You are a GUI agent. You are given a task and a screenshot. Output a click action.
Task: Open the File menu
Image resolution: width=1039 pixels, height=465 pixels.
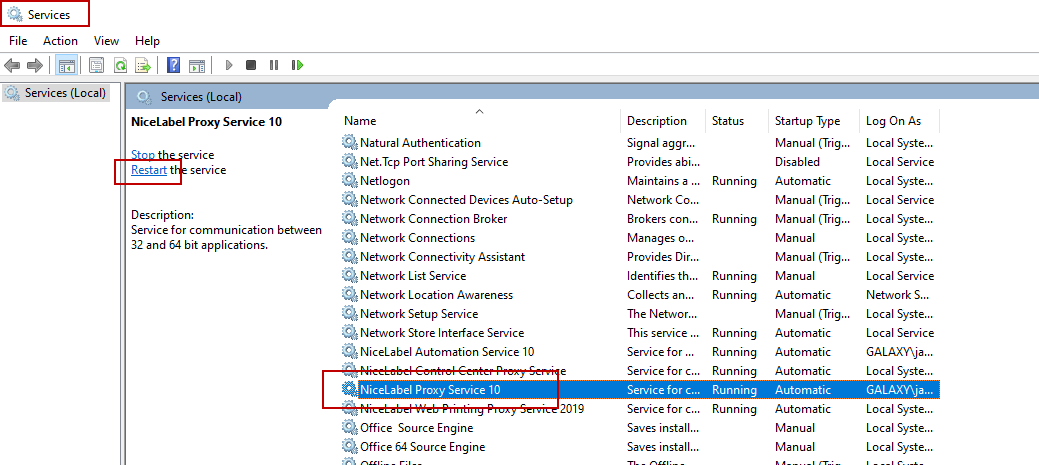(x=18, y=41)
